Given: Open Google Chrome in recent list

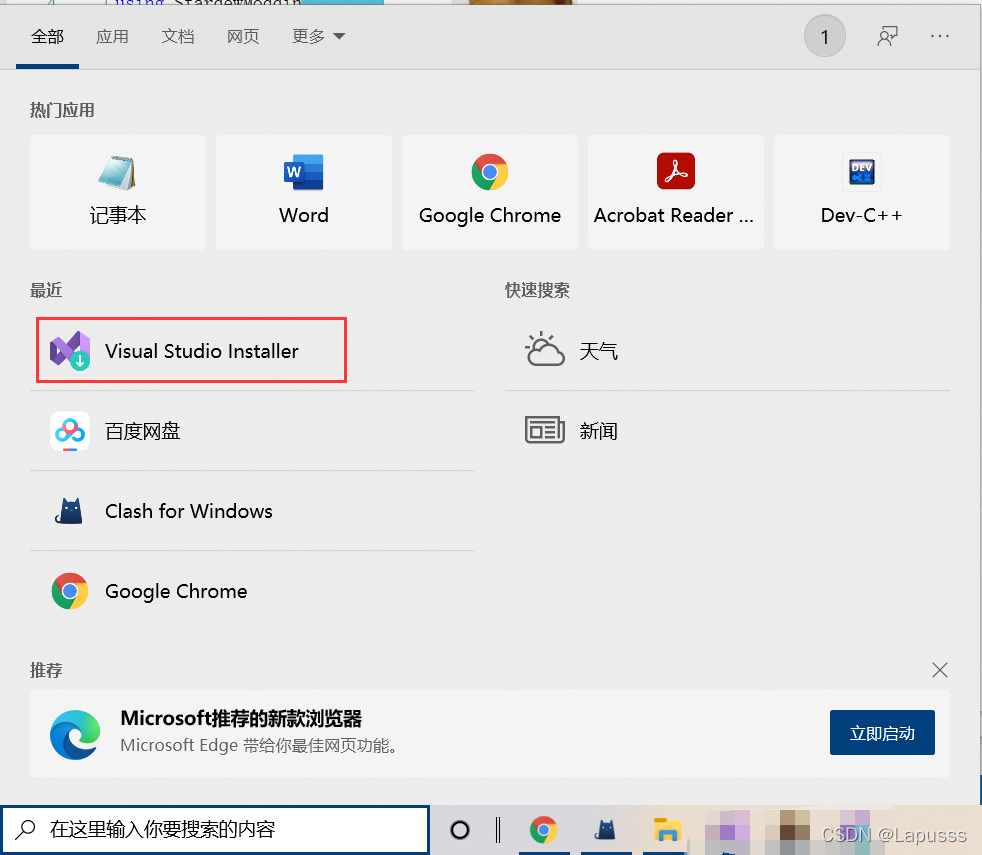Looking at the screenshot, I should coord(252,591).
